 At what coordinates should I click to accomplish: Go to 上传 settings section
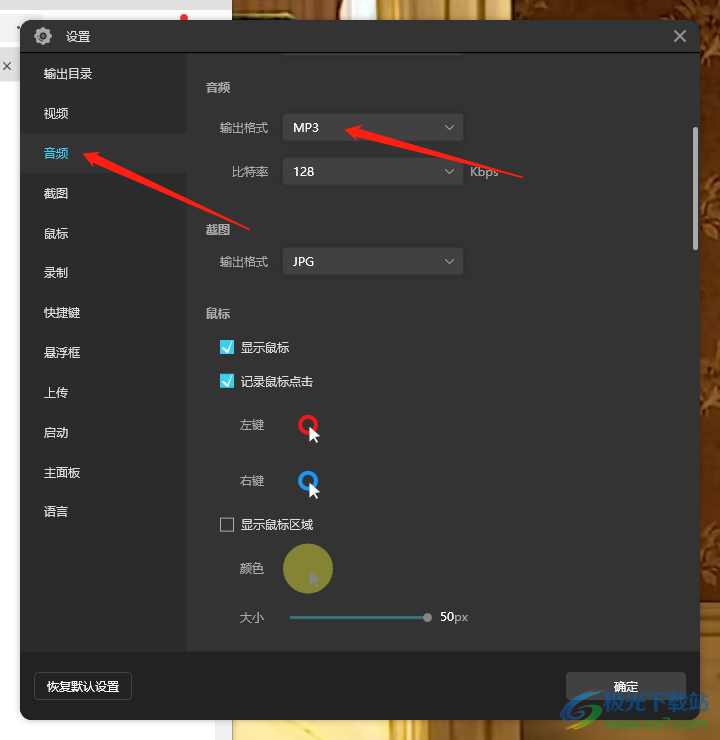click(x=56, y=393)
